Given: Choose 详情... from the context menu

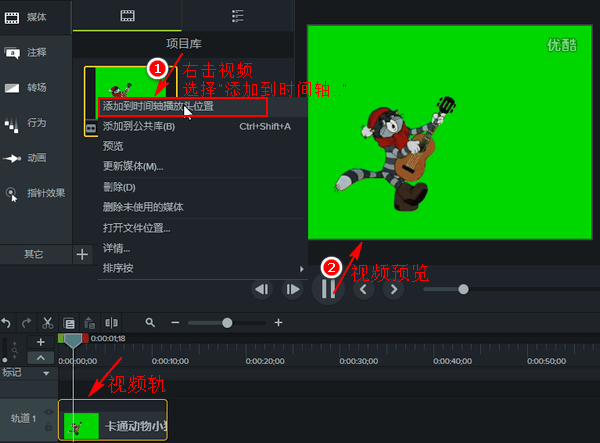Looking at the screenshot, I should [202, 249].
